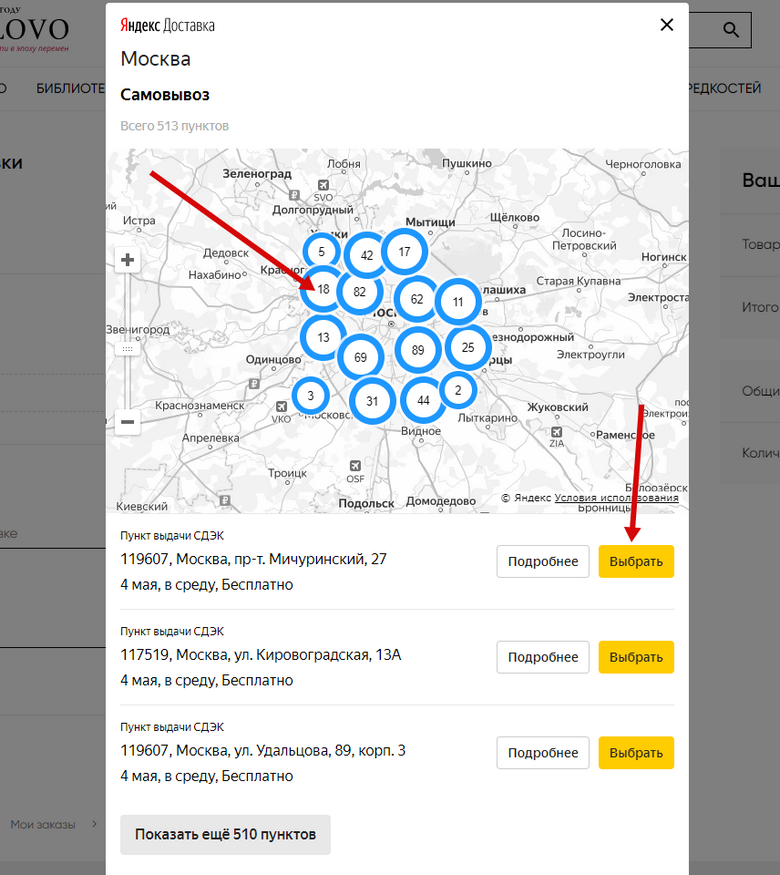780x875 pixels.
Task: Click Подольск label on the map
Action: [366, 503]
